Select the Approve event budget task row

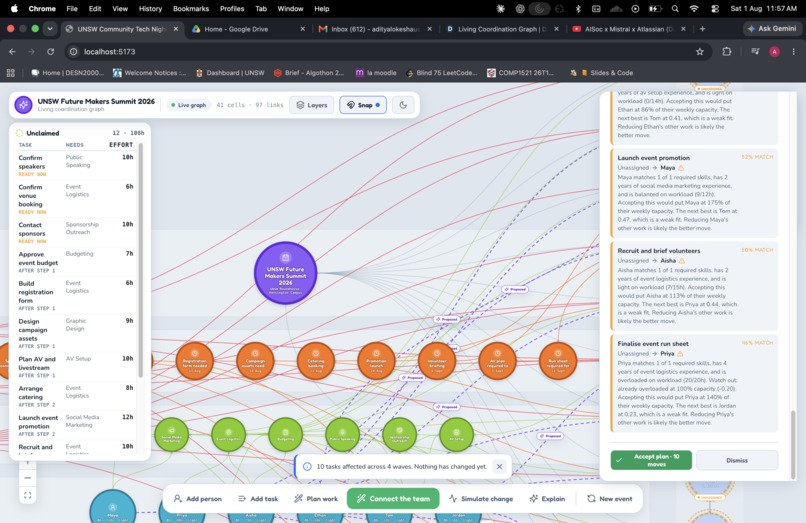click(x=76, y=262)
